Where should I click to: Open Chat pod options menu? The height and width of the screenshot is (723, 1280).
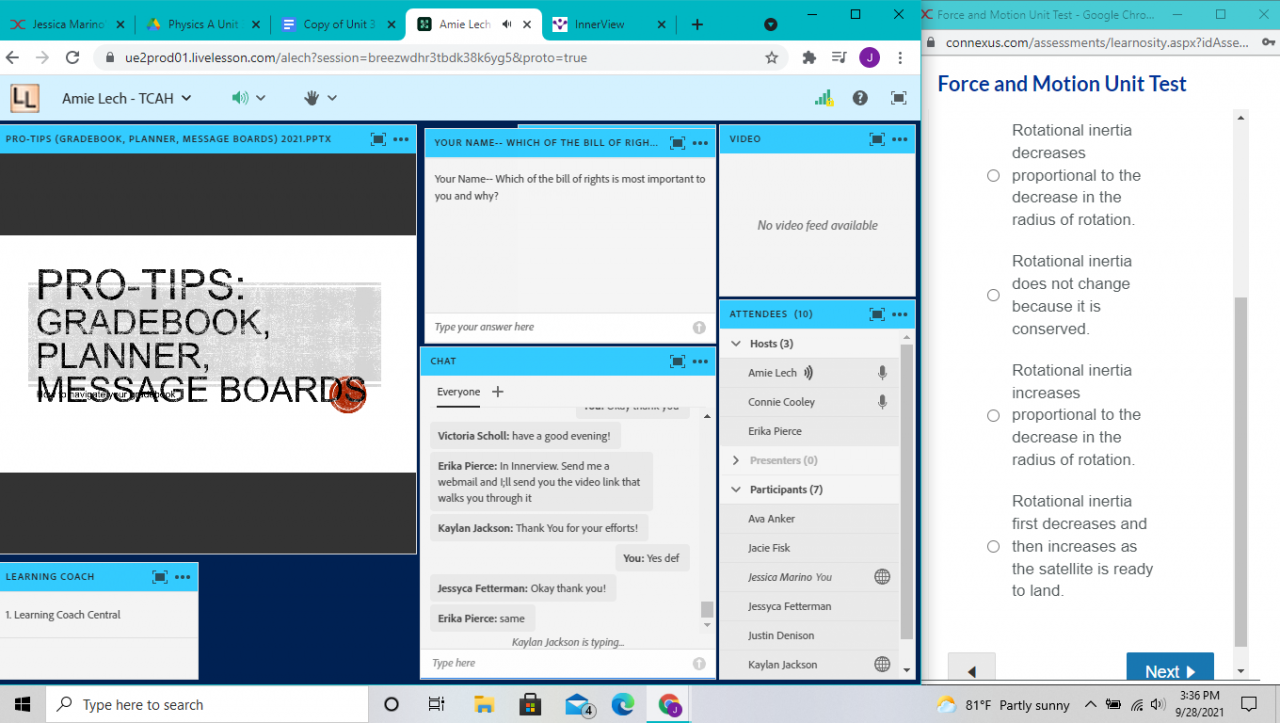[700, 361]
